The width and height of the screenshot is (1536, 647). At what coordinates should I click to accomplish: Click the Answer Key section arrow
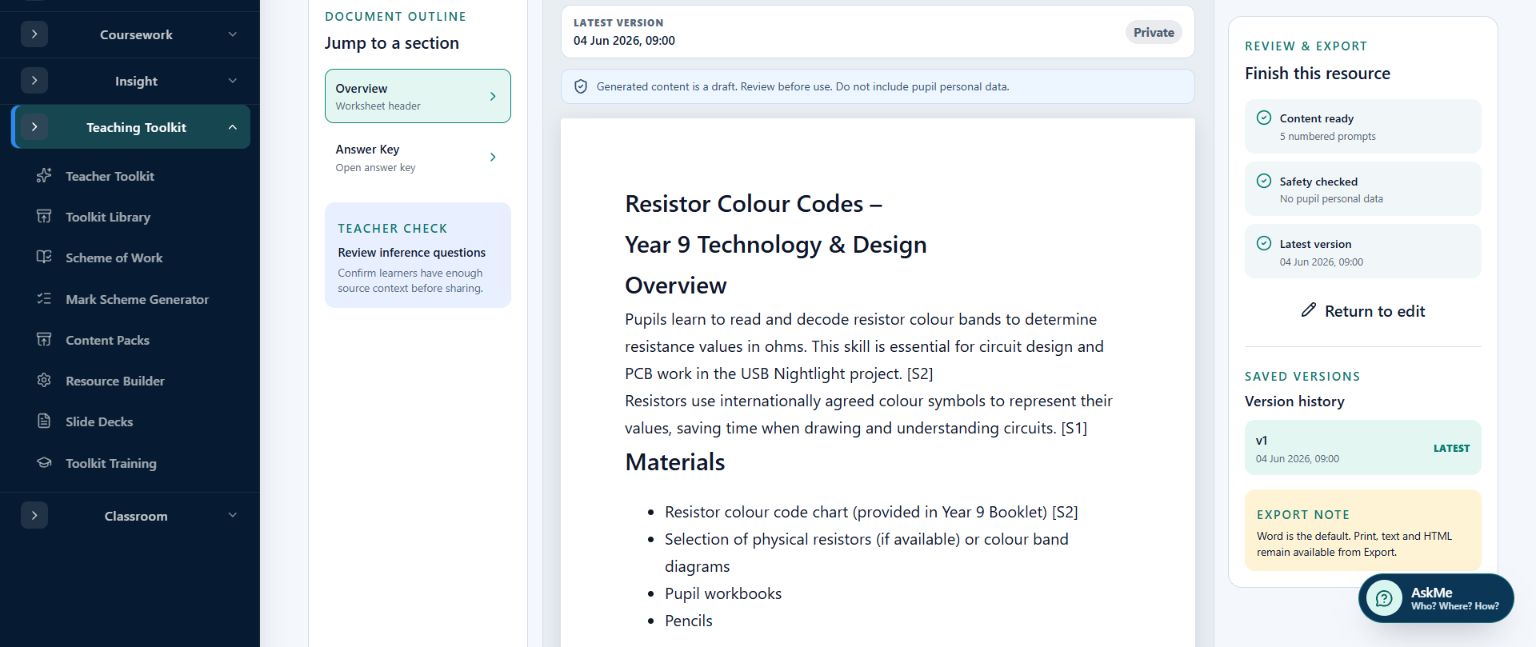[492, 157]
